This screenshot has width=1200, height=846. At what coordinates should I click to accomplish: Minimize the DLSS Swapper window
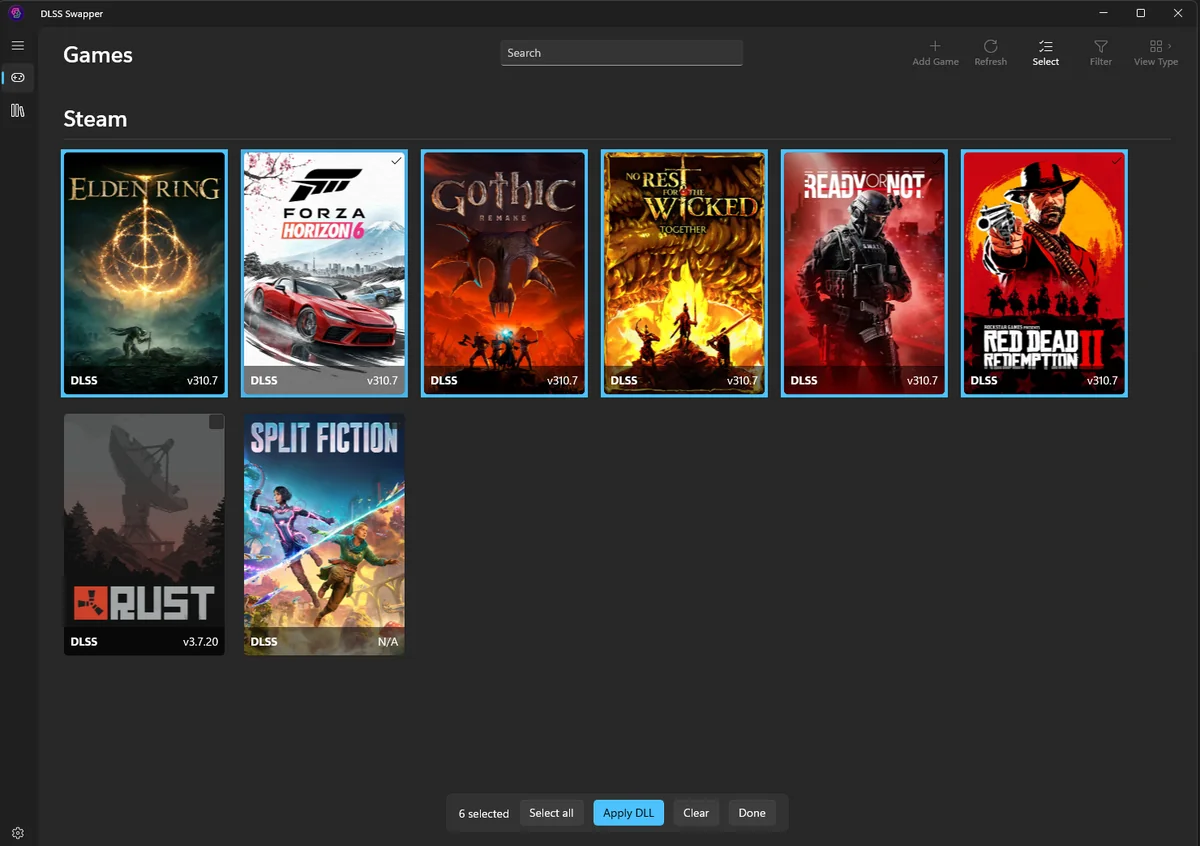pos(1103,13)
